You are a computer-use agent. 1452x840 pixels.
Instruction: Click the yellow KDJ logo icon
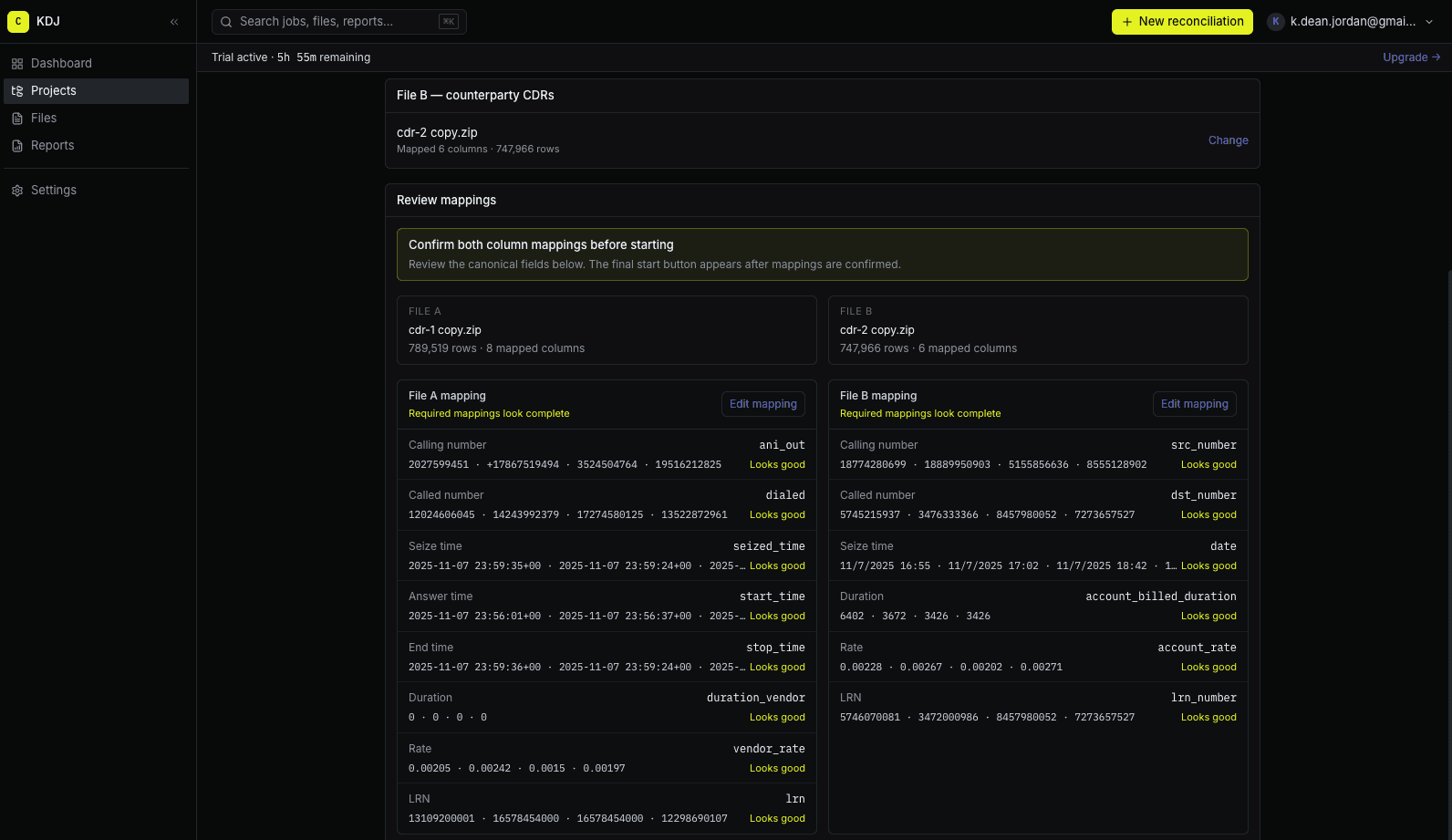(18, 21)
